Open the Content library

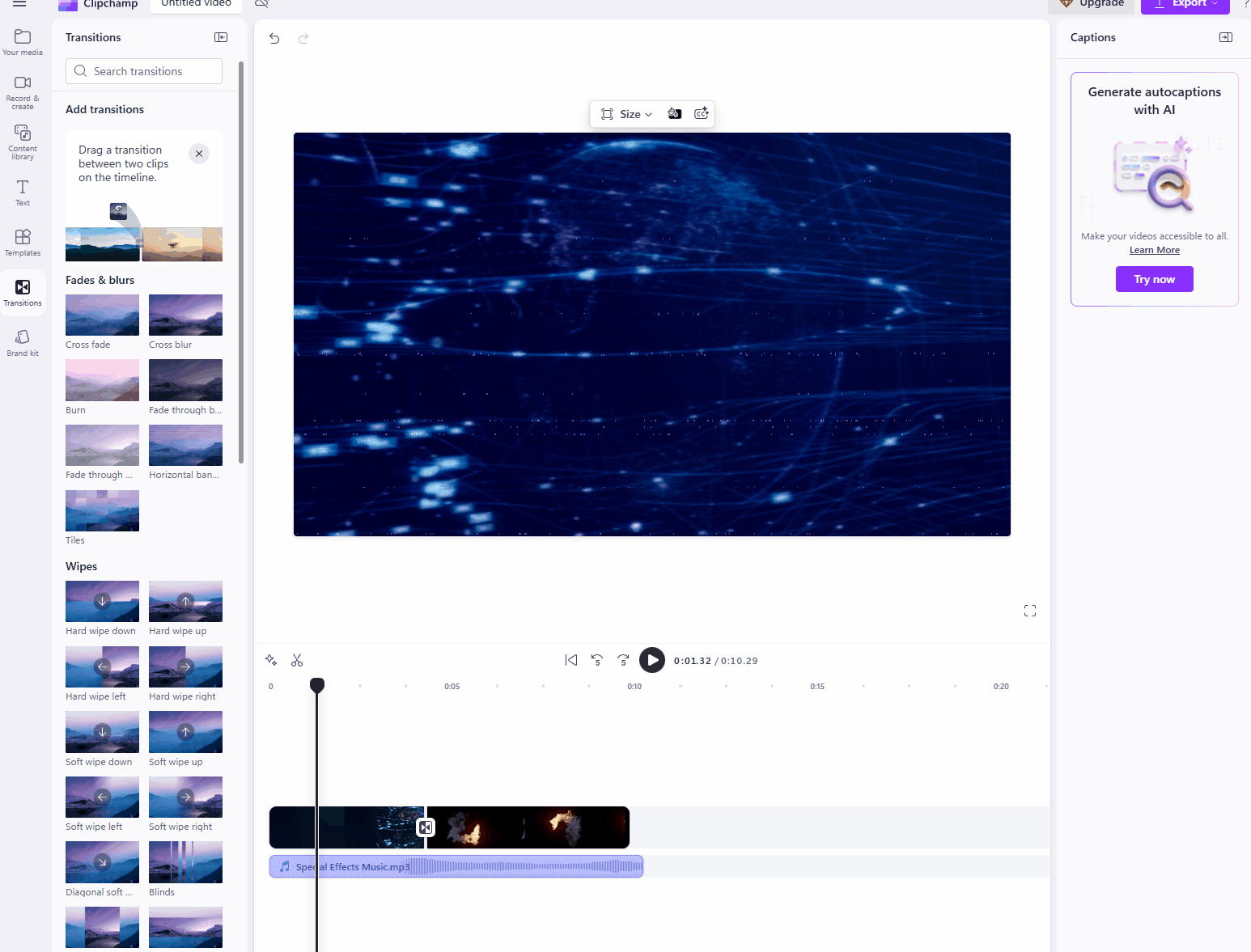22,140
